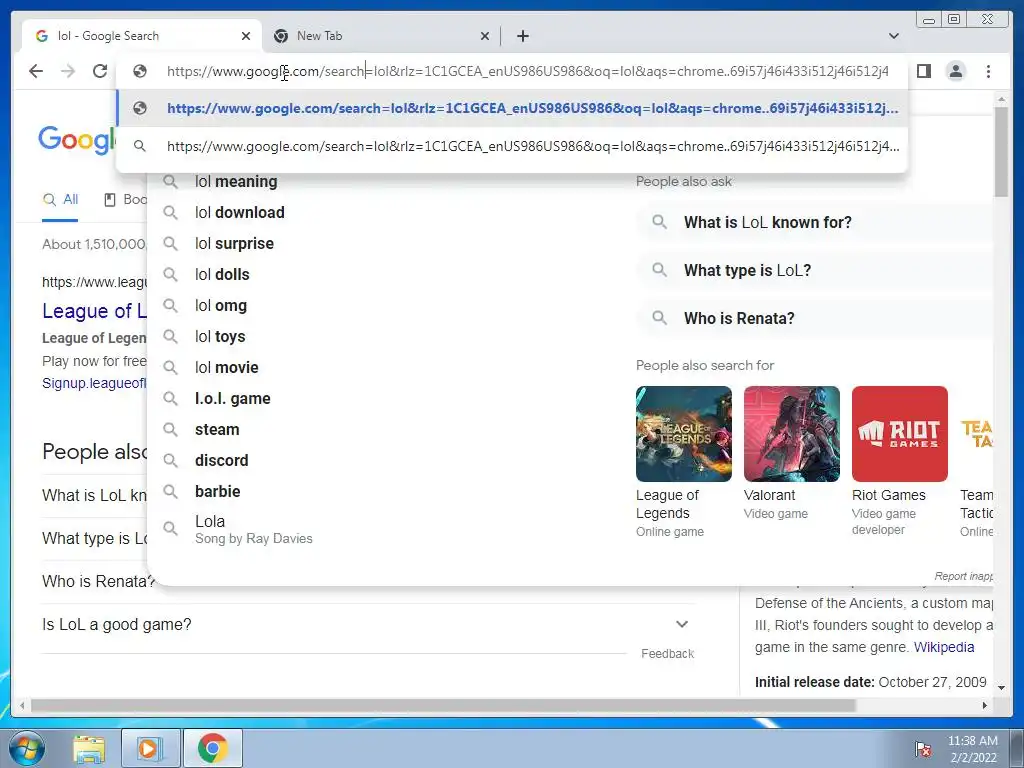The image size is (1024, 768).
Task: Select 'l.o.l. game' suggestion
Action: click(232, 398)
